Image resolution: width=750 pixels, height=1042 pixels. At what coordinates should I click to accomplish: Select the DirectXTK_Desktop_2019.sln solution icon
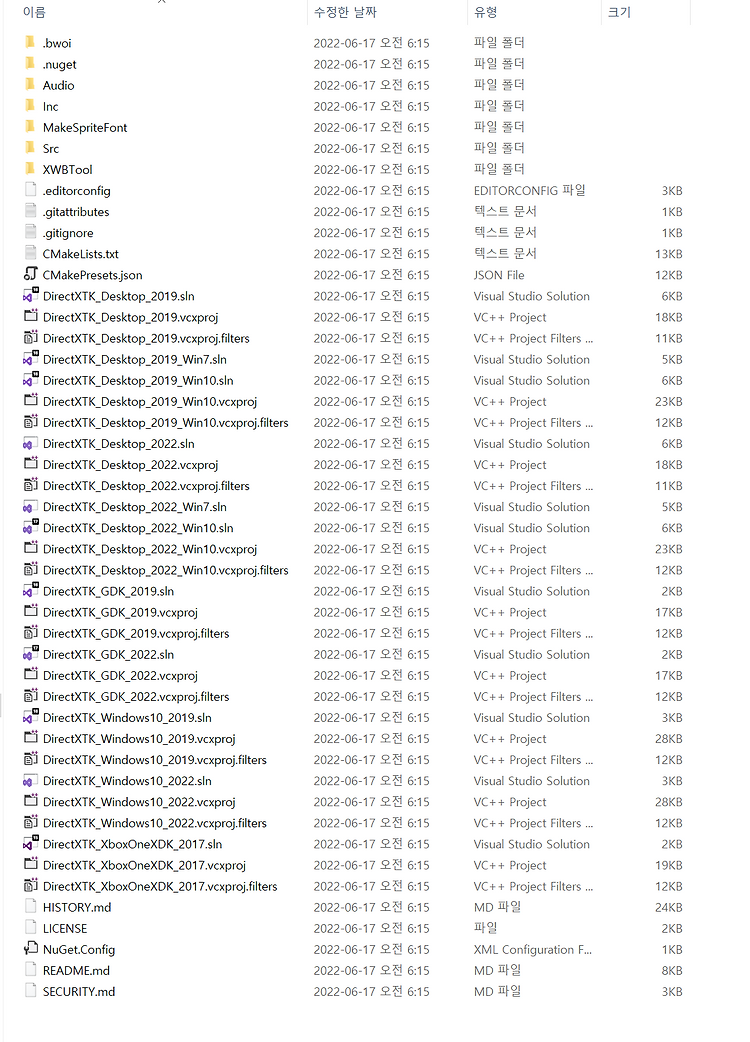(x=31, y=295)
